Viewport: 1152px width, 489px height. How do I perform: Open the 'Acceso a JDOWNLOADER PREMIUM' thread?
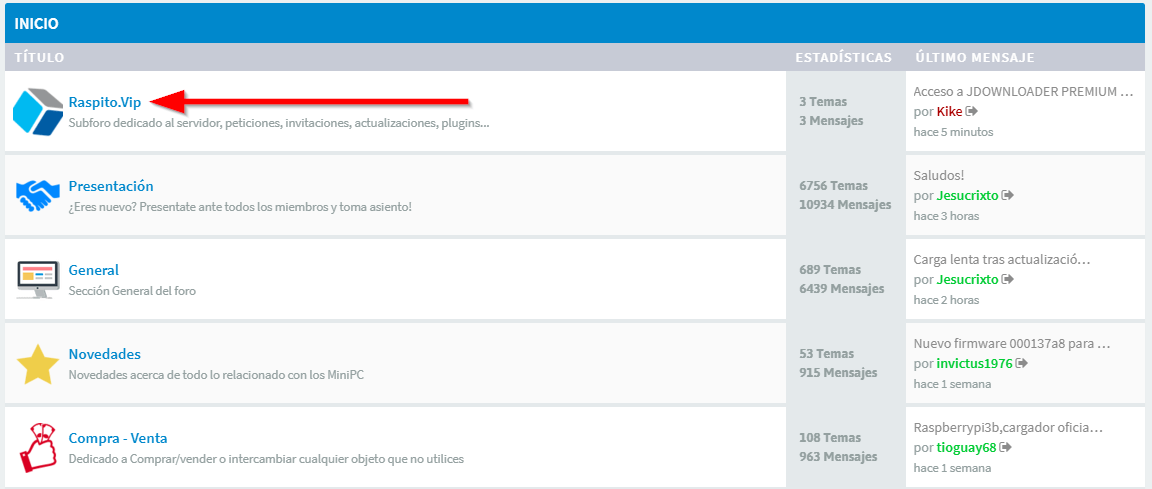point(1023,92)
